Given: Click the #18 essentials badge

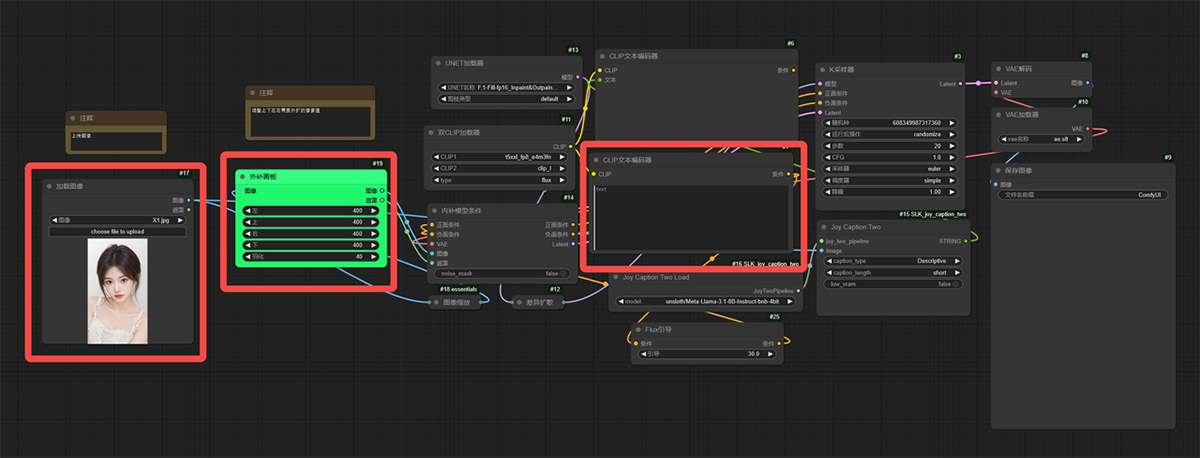Looking at the screenshot, I should click(457, 288).
